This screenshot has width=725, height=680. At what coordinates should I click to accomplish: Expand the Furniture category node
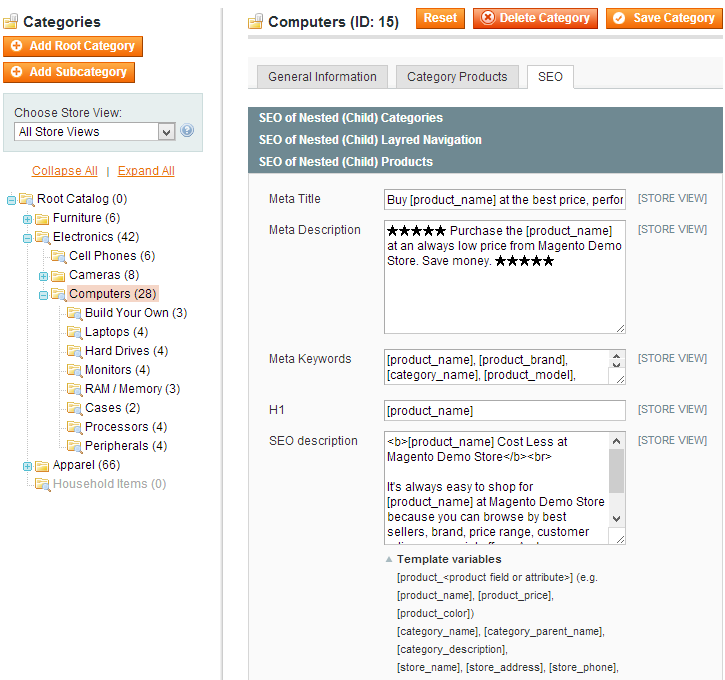point(28,218)
